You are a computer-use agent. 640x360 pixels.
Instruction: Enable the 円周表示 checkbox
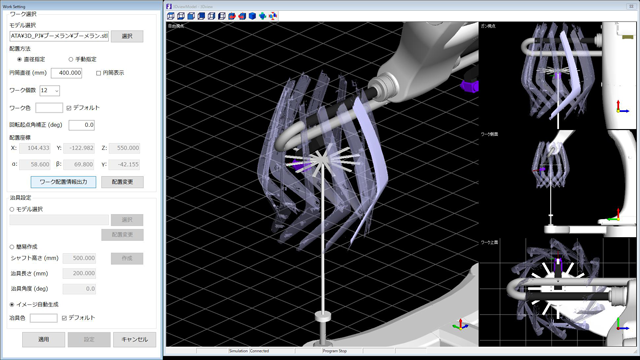click(x=98, y=73)
